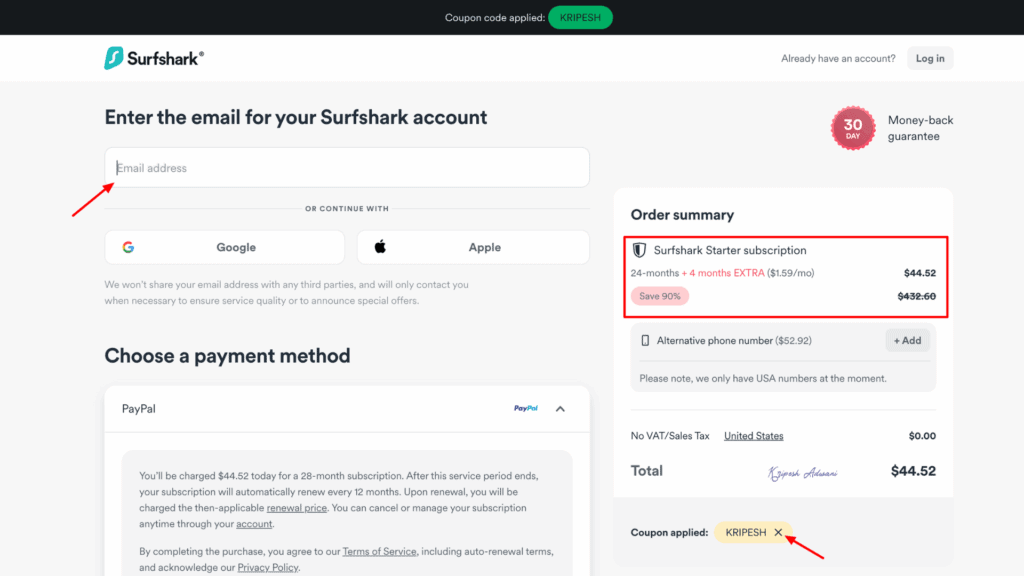Remove the applied KRIPESH coupon
Screen dimensions: 1024x576
click(x=779, y=532)
